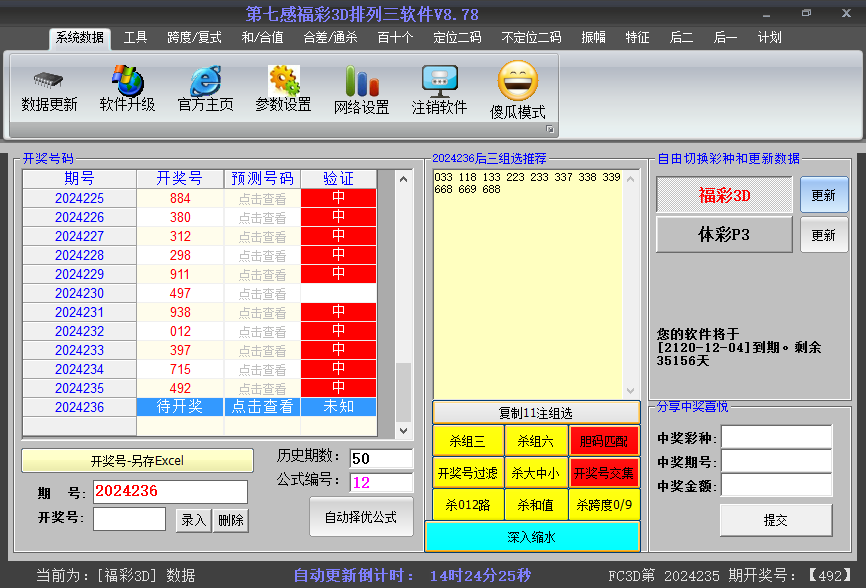Focus the 中奖金额 input field
The height and width of the screenshot is (588, 866).
777,485
